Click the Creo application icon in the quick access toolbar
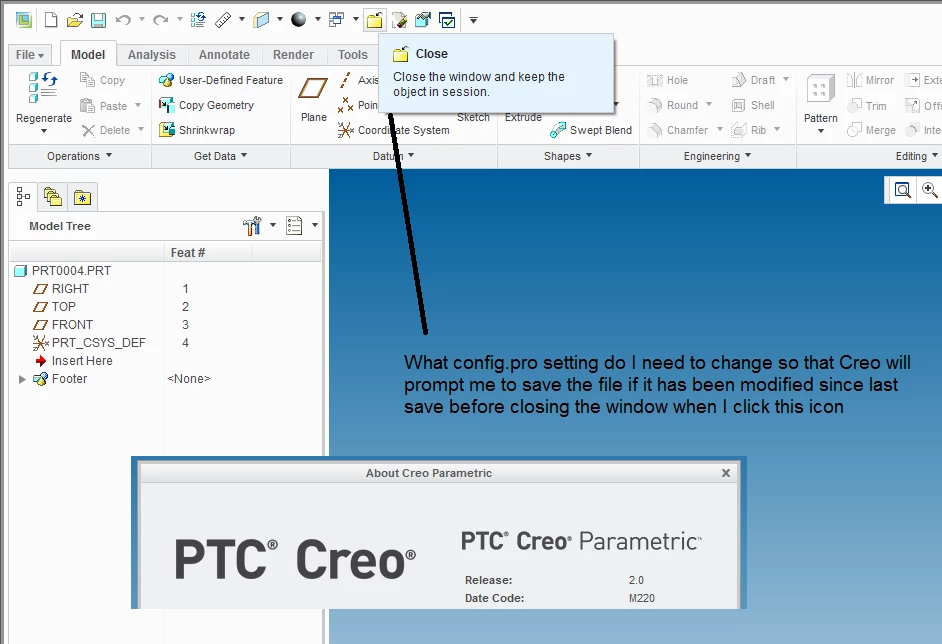This screenshot has width=942, height=644. click(x=24, y=20)
